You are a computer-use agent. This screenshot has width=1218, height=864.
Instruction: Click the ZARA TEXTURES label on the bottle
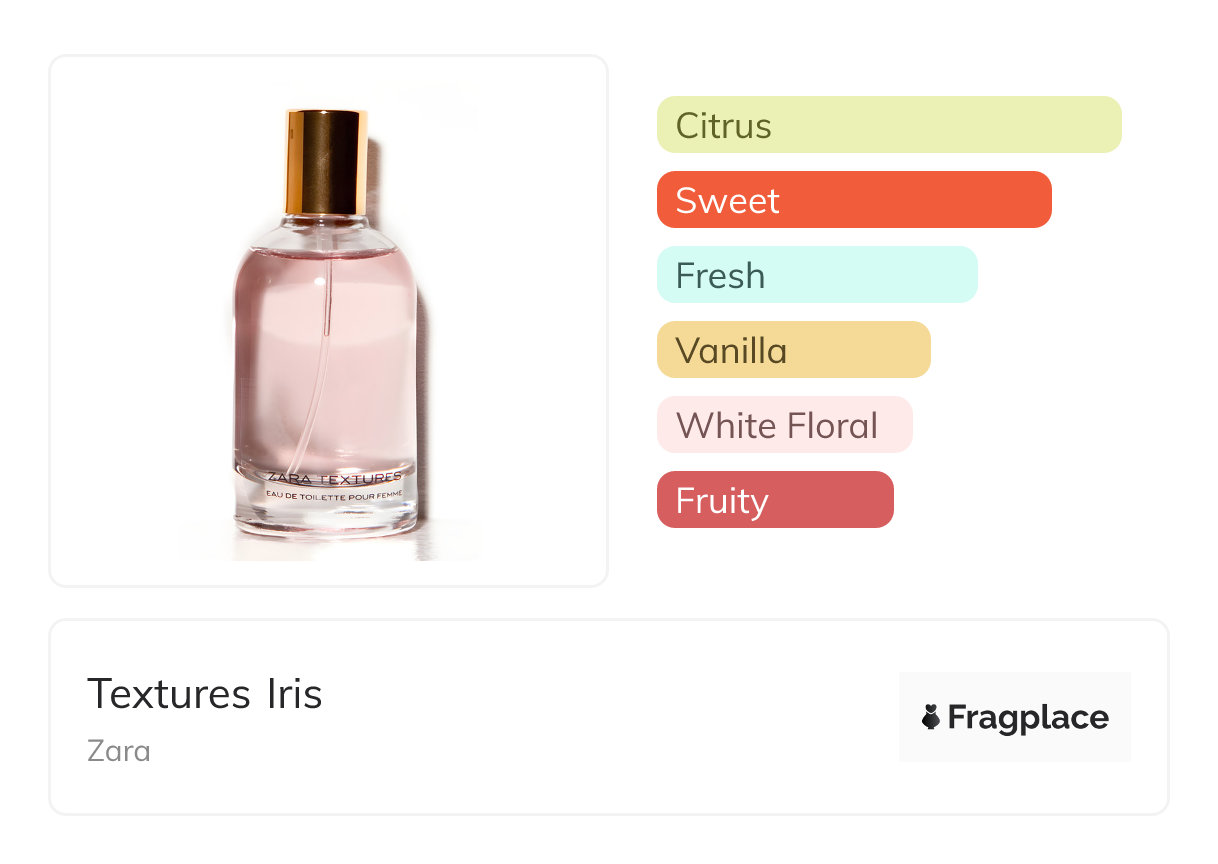[x=334, y=477]
